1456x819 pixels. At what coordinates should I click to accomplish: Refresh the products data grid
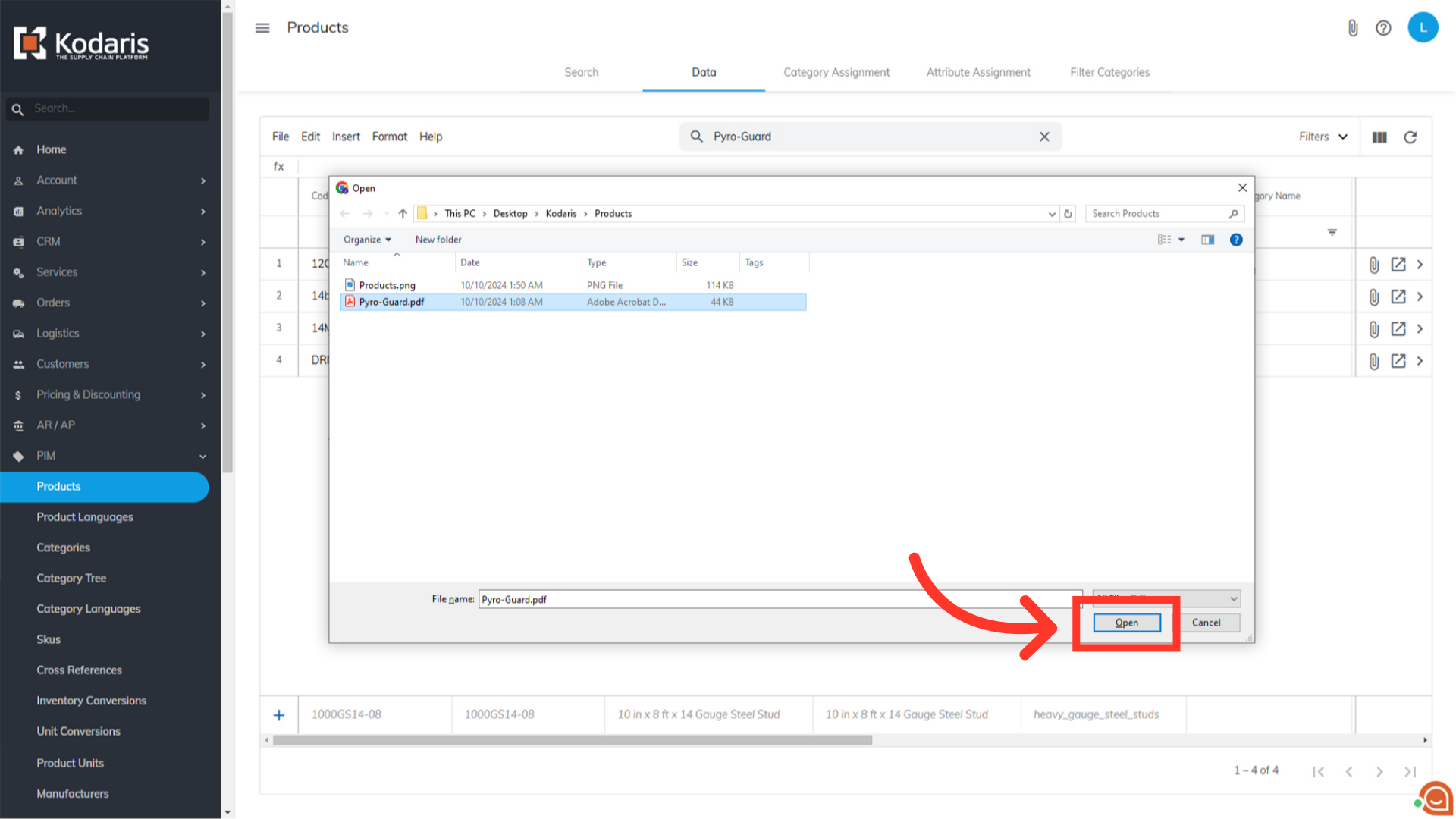pos(1410,137)
